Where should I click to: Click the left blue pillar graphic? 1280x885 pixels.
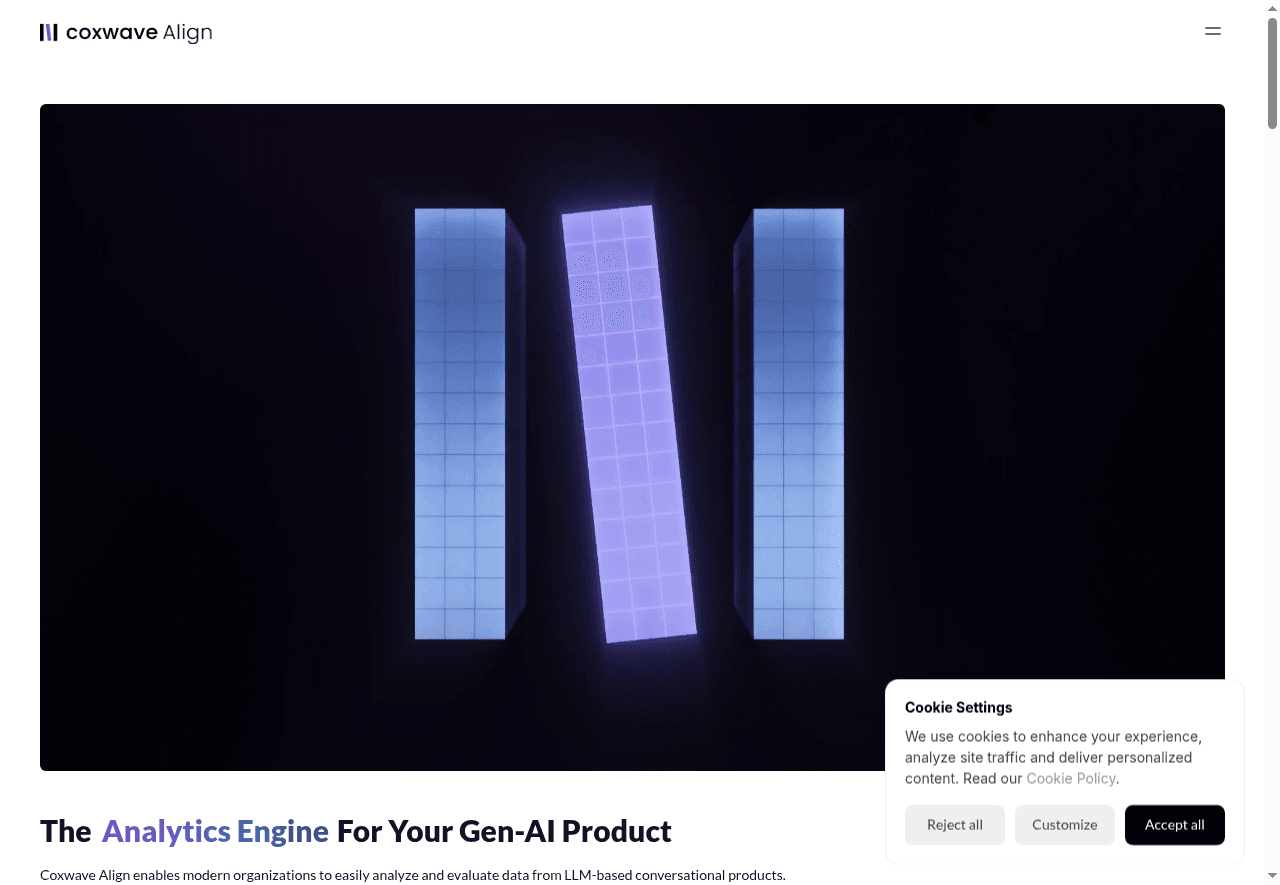click(460, 424)
